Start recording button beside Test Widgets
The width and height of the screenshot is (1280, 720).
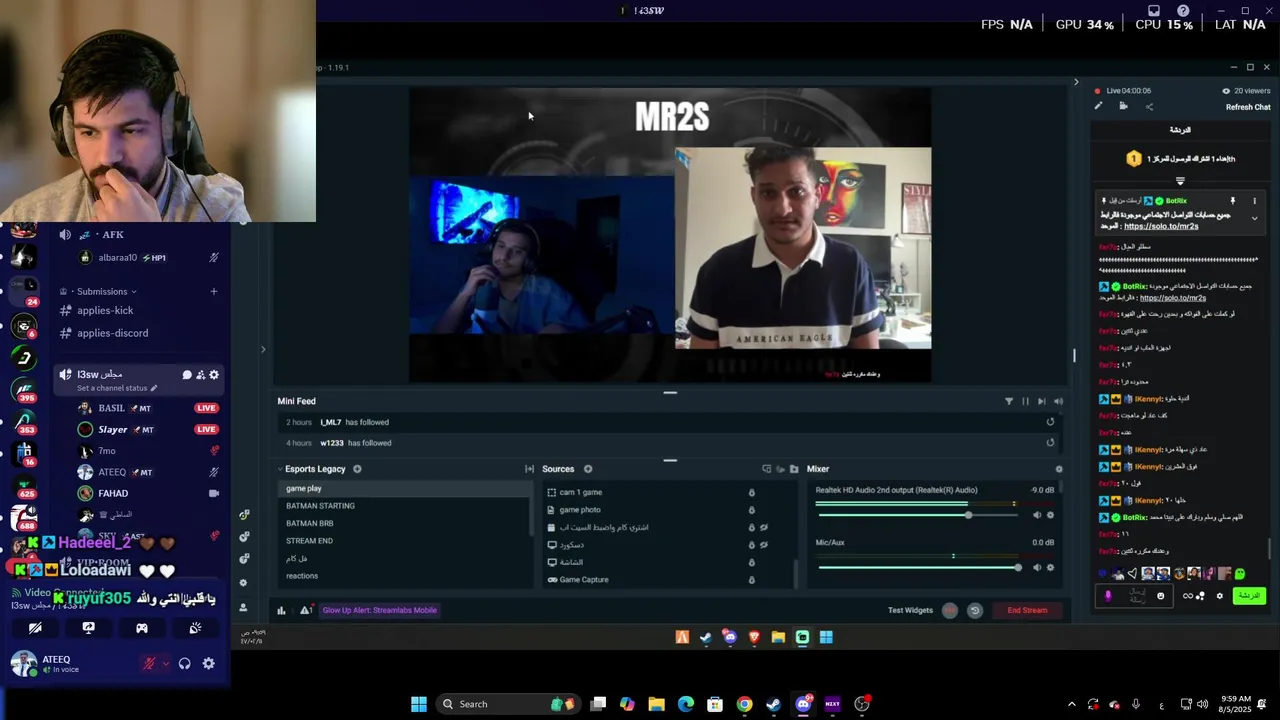coord(950,610)
